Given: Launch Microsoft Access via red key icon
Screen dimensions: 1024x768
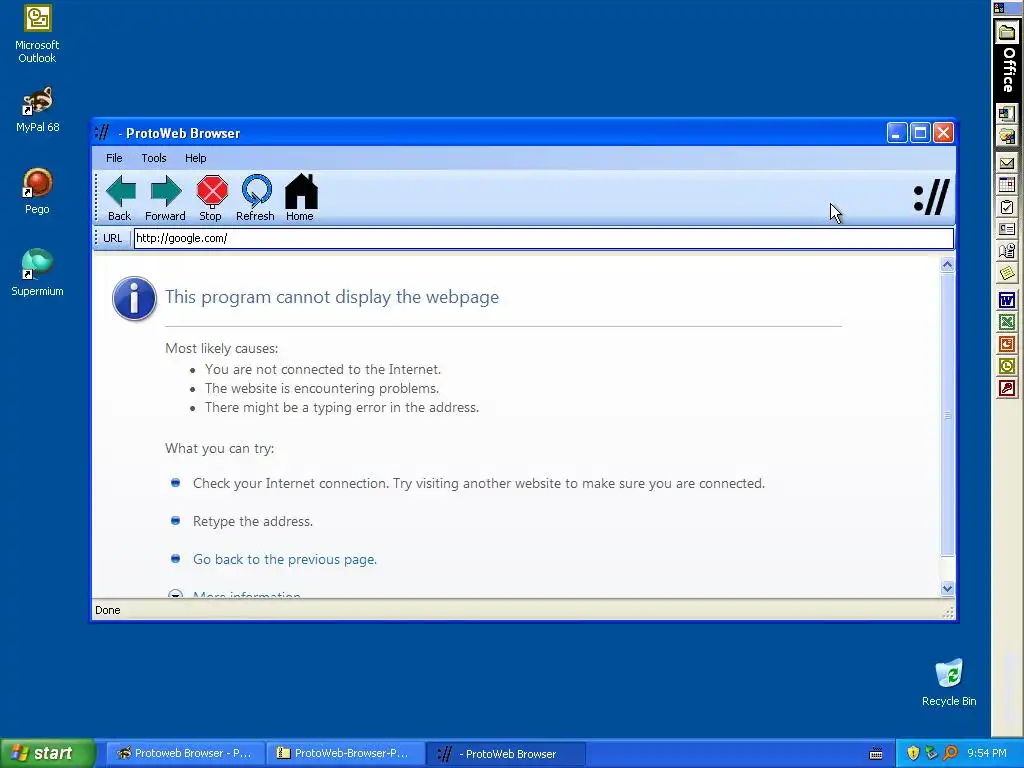Looking at the screenshot, I should pyautogui.click(x=1006, y=389).
